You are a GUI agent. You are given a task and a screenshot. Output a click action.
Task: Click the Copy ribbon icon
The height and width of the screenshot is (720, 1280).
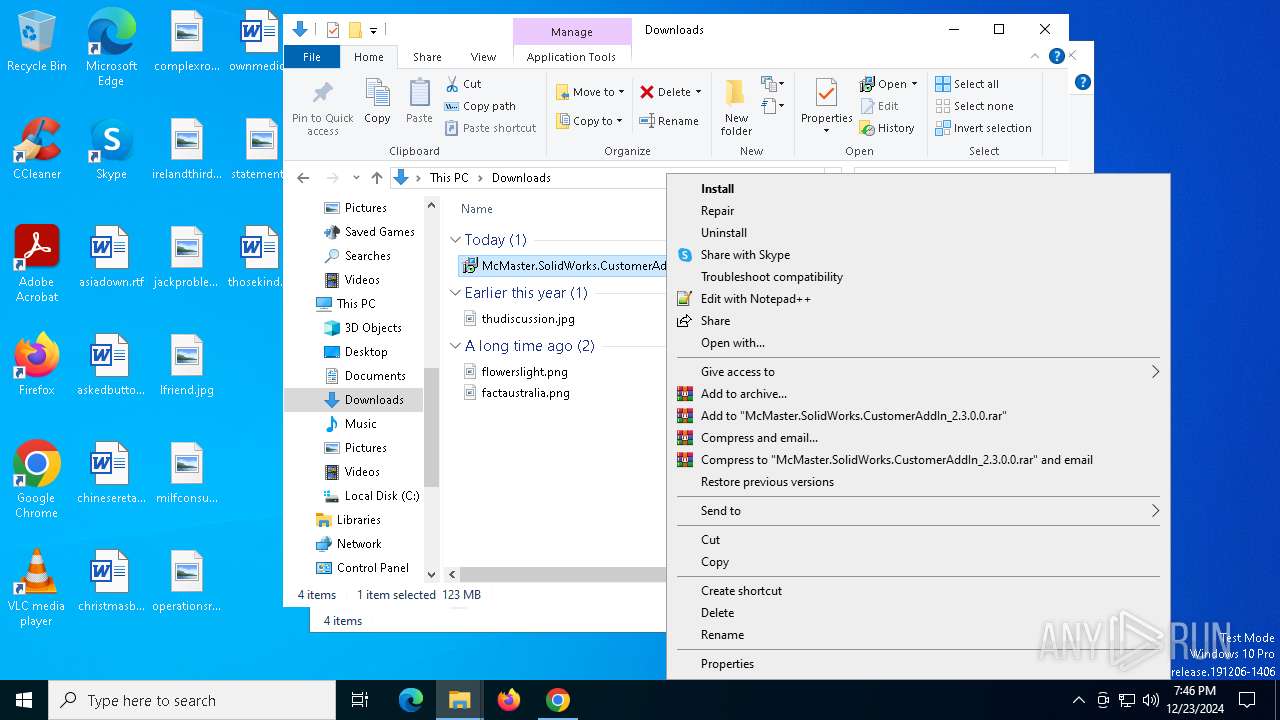(377, 102)
